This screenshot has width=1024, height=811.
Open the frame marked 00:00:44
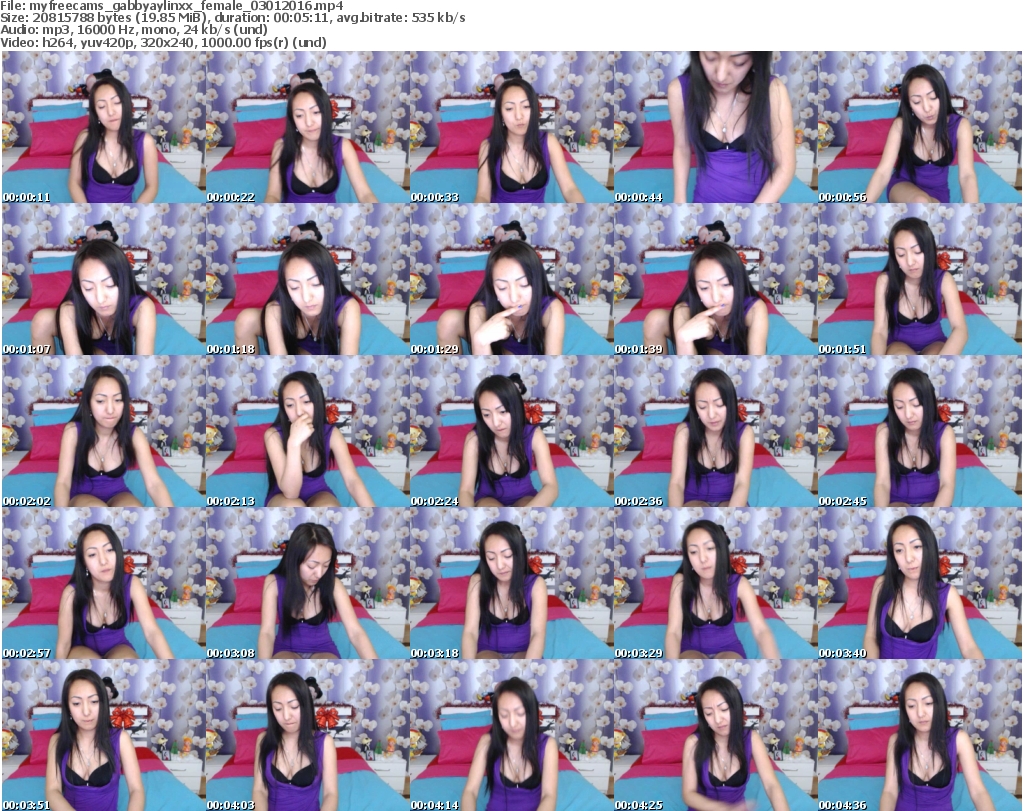715,127
